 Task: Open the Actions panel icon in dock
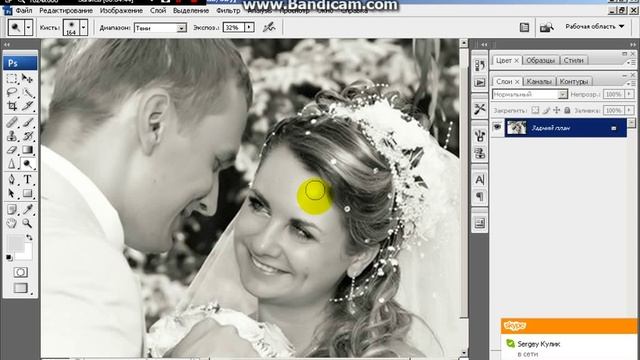pos(480,83)
